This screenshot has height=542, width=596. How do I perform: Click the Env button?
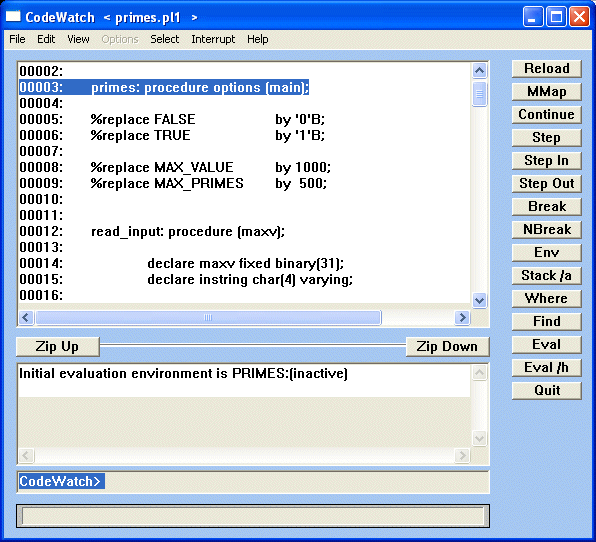pyautogui.click(x=547, y=253)
